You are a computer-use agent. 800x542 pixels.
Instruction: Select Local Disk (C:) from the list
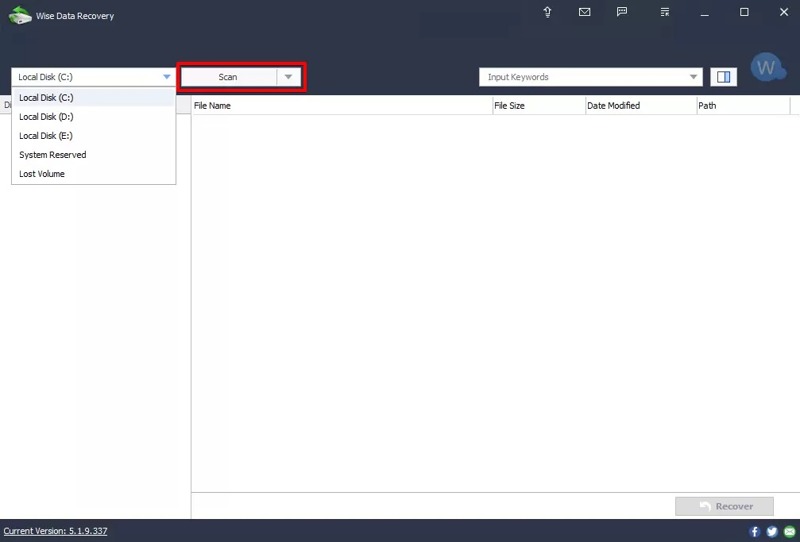point(93,97)
